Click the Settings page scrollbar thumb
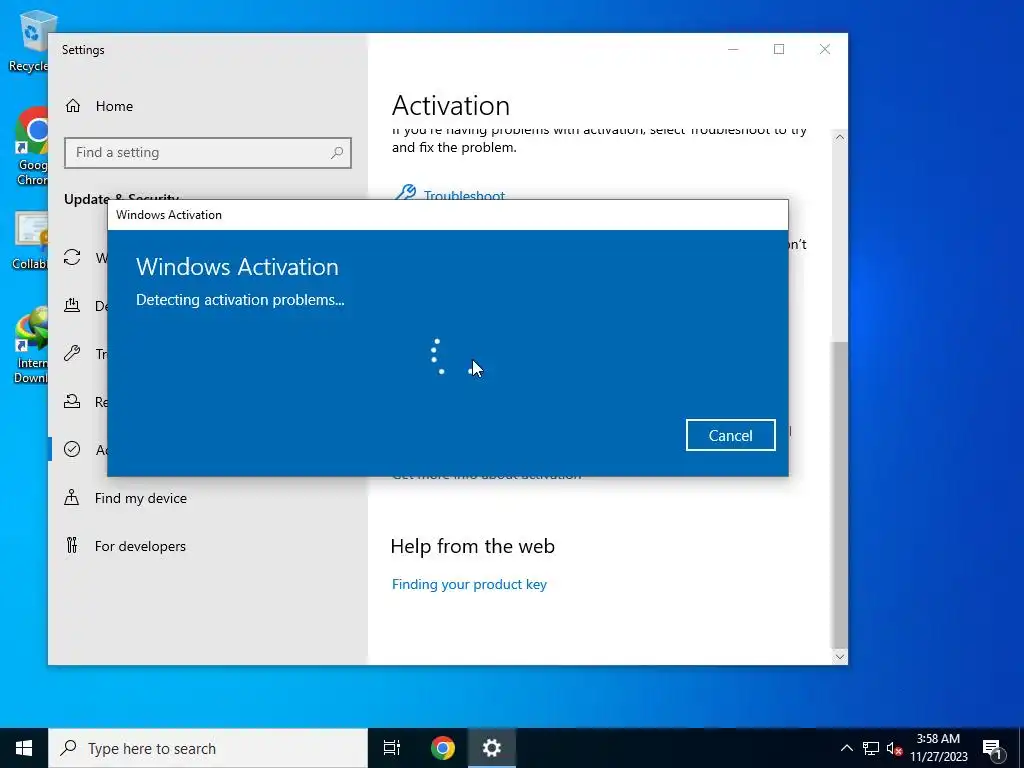 point(840,493)
